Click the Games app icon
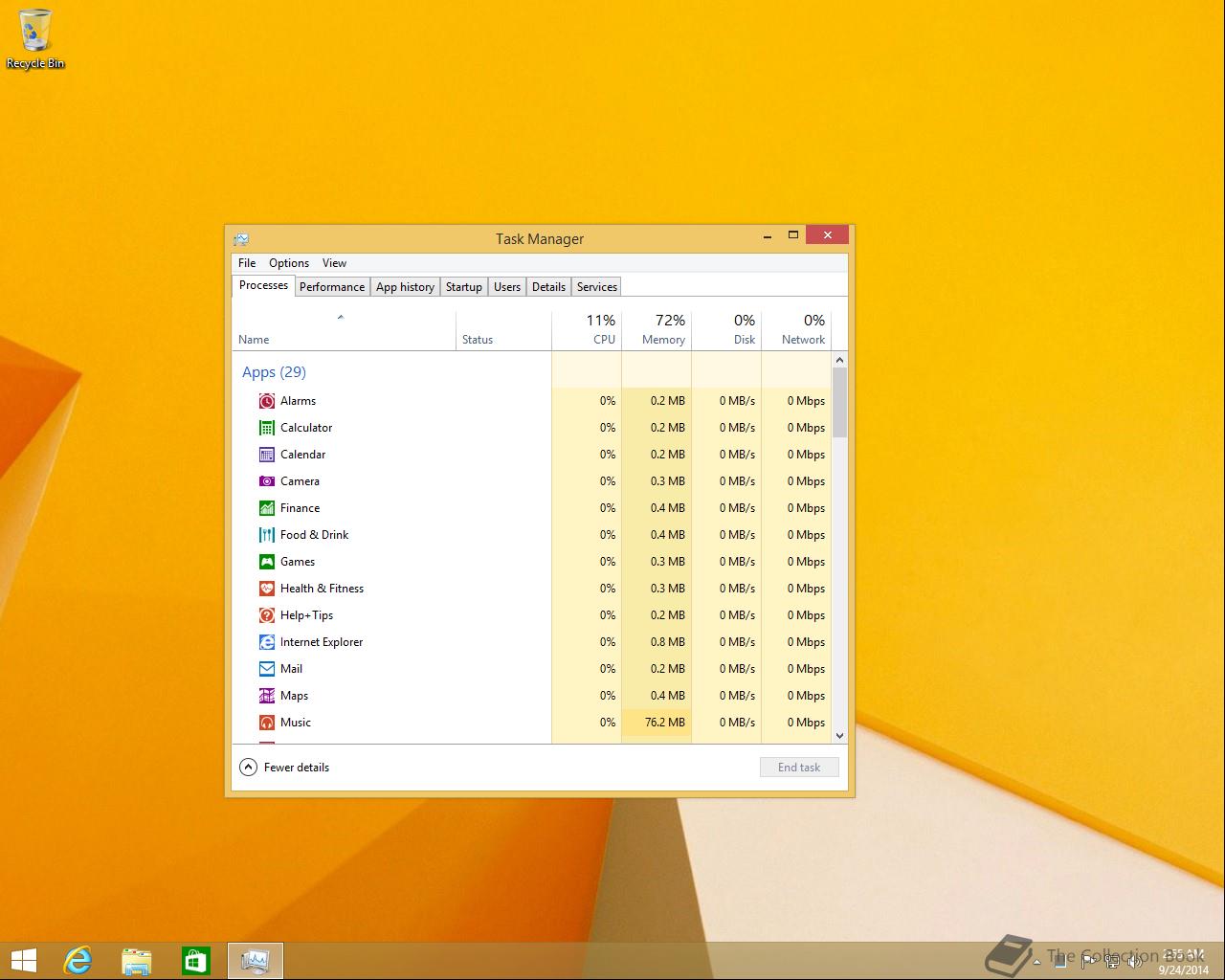This screenshot has width=1225, height=980. tap(267, 562)
